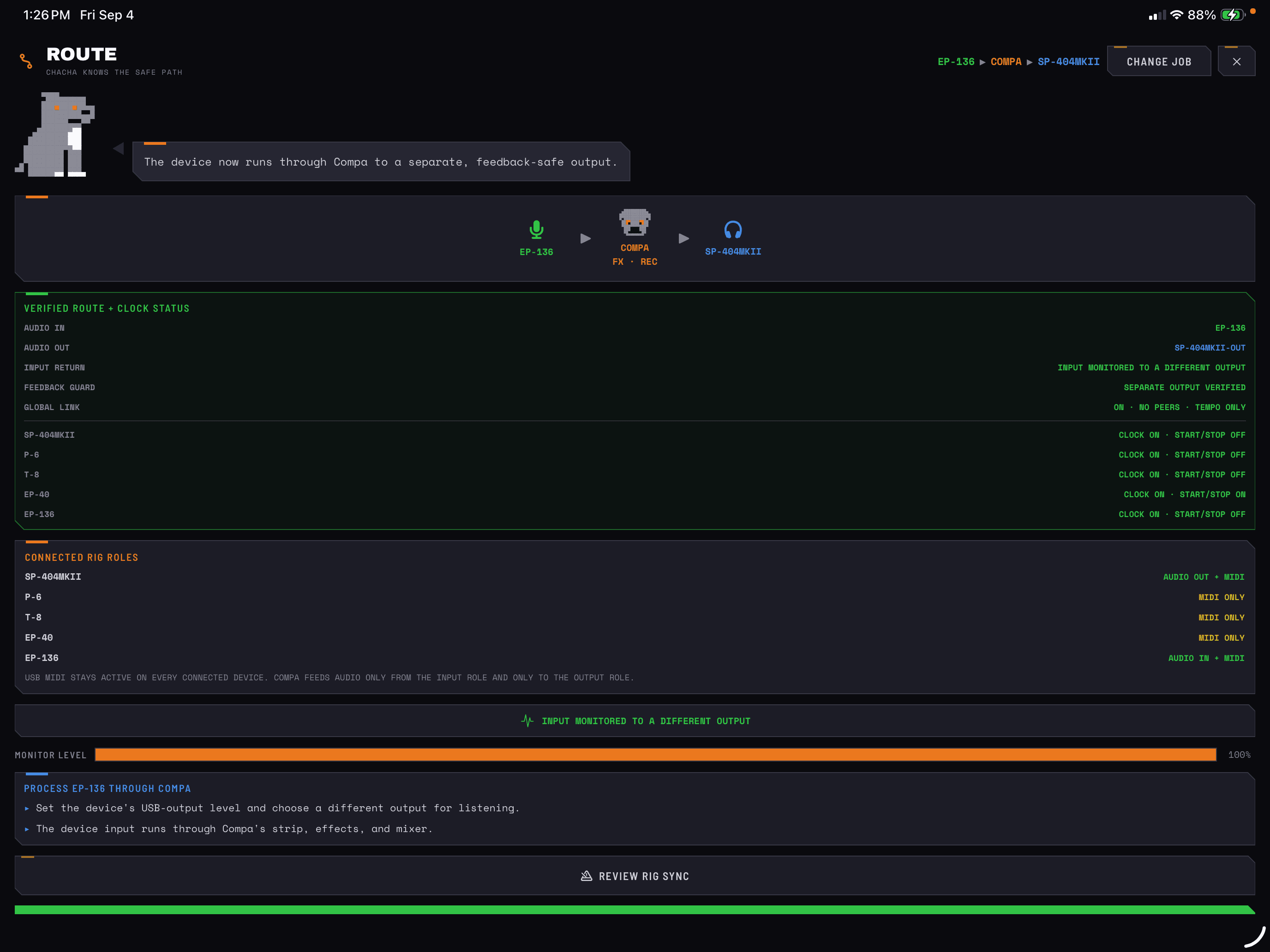Click SP-404MKII in the top breadcrumb
Viewport: 1270px width, 952px height.
click(x=1068, y=61)
